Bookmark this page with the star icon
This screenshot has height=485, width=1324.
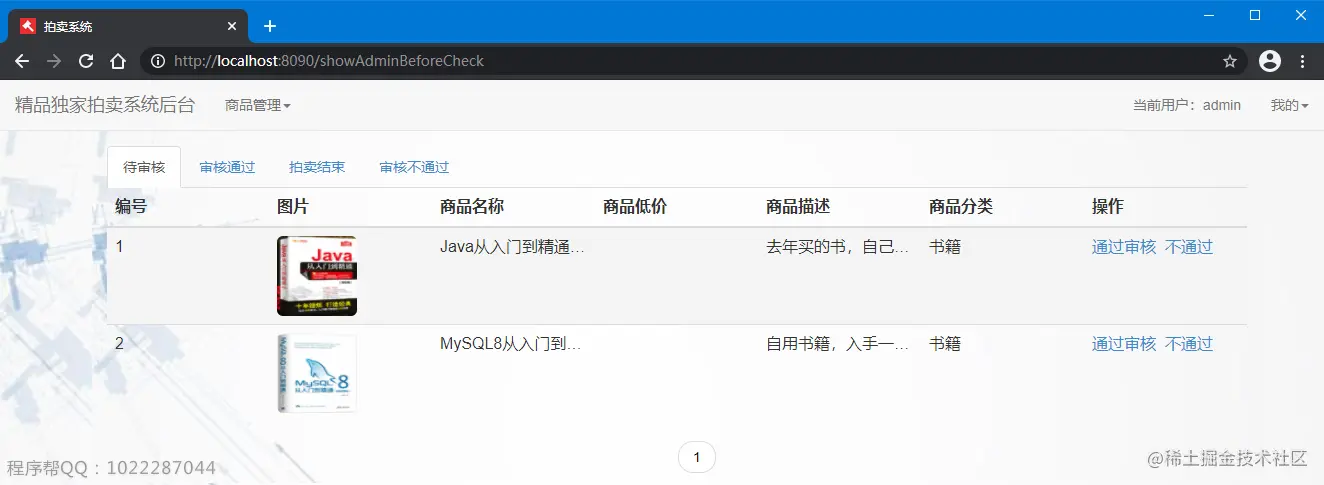coord(1230,61)
